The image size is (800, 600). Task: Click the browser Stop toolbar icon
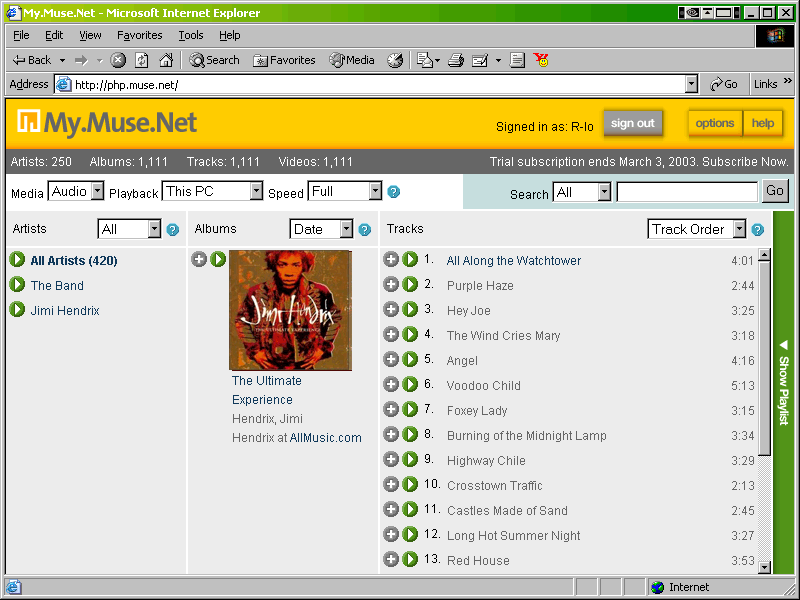click(118, 60)
